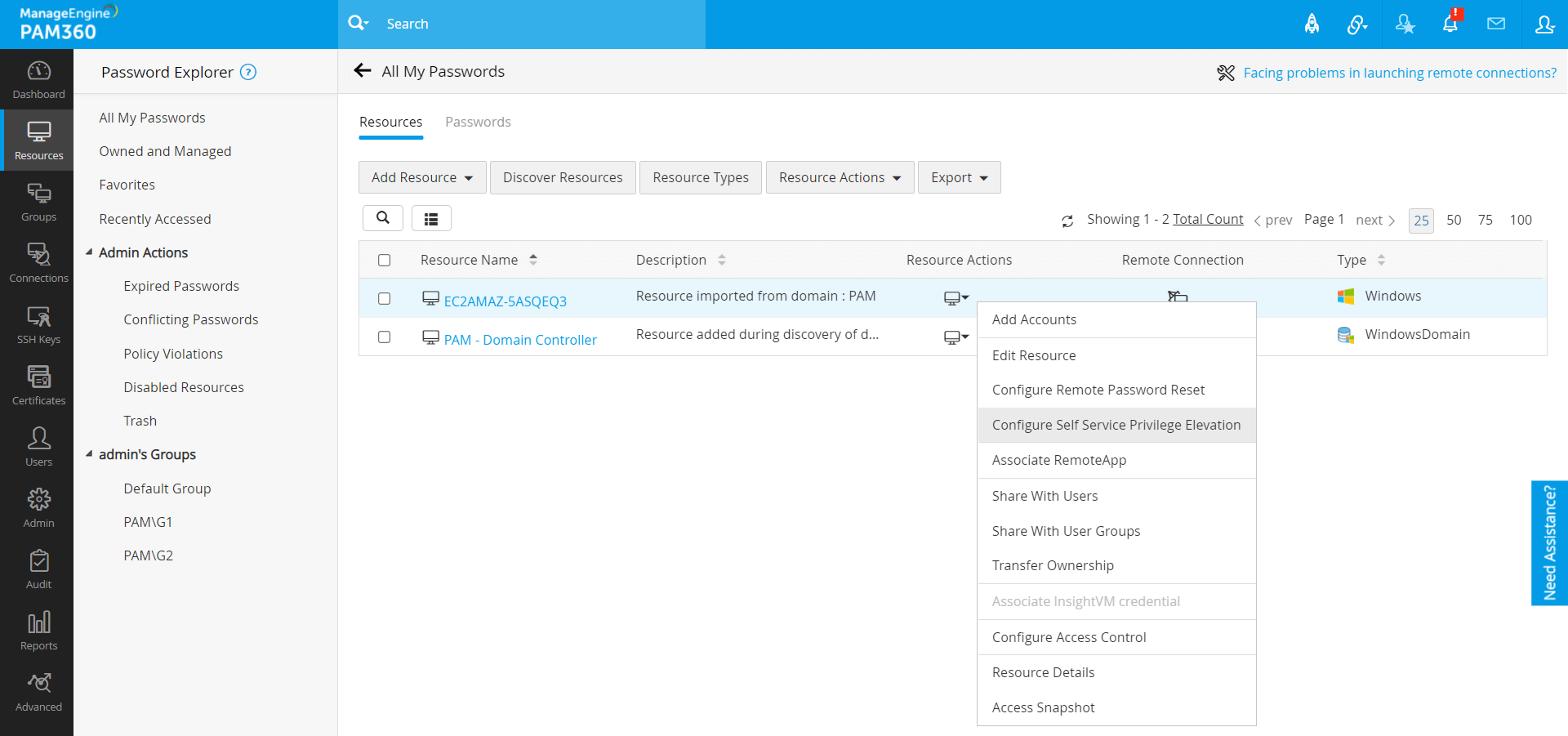Go to Certificates in sidebar

[x=38, y=386]
